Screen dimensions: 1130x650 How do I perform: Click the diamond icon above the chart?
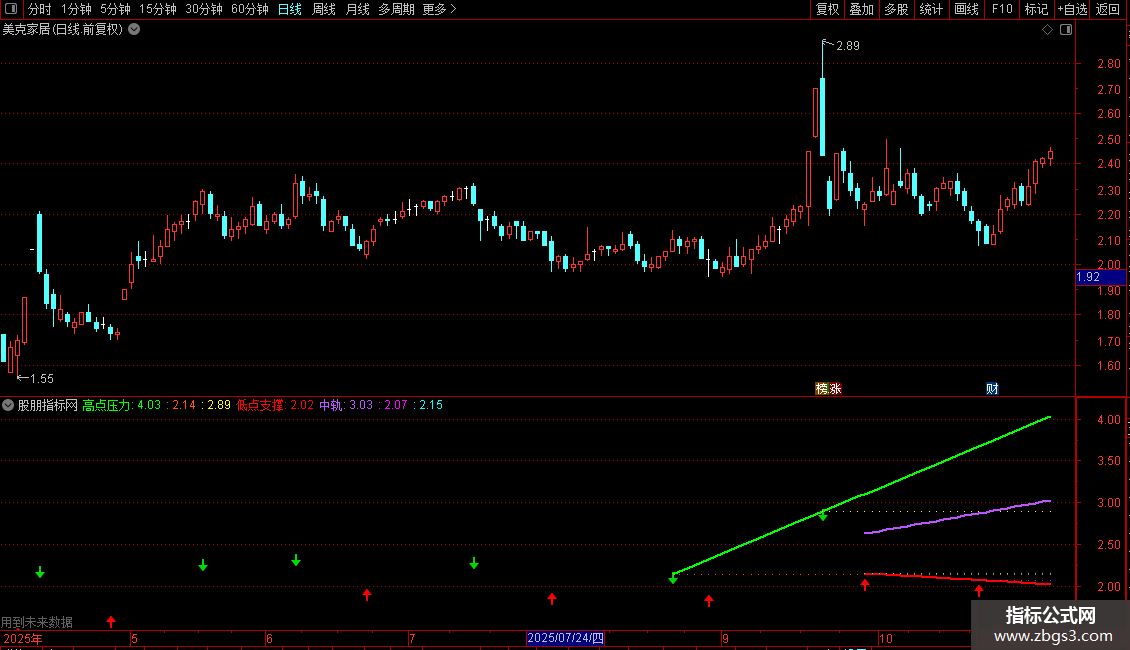[1048, 30]
